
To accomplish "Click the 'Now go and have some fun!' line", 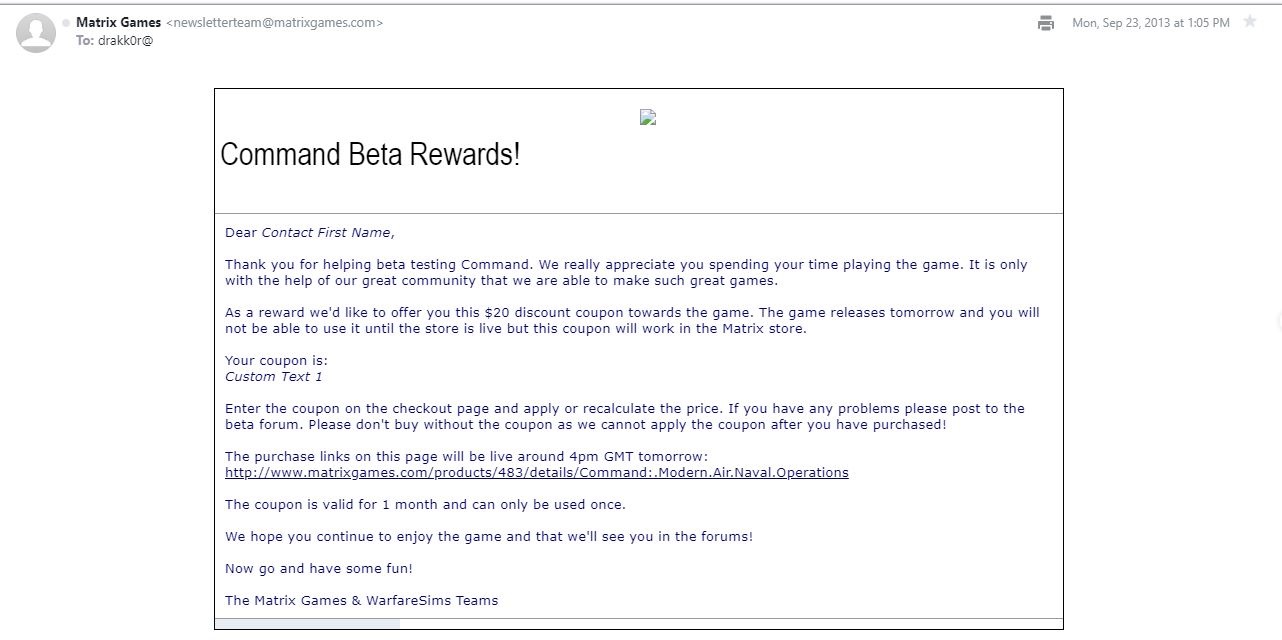I will (318, 569).
